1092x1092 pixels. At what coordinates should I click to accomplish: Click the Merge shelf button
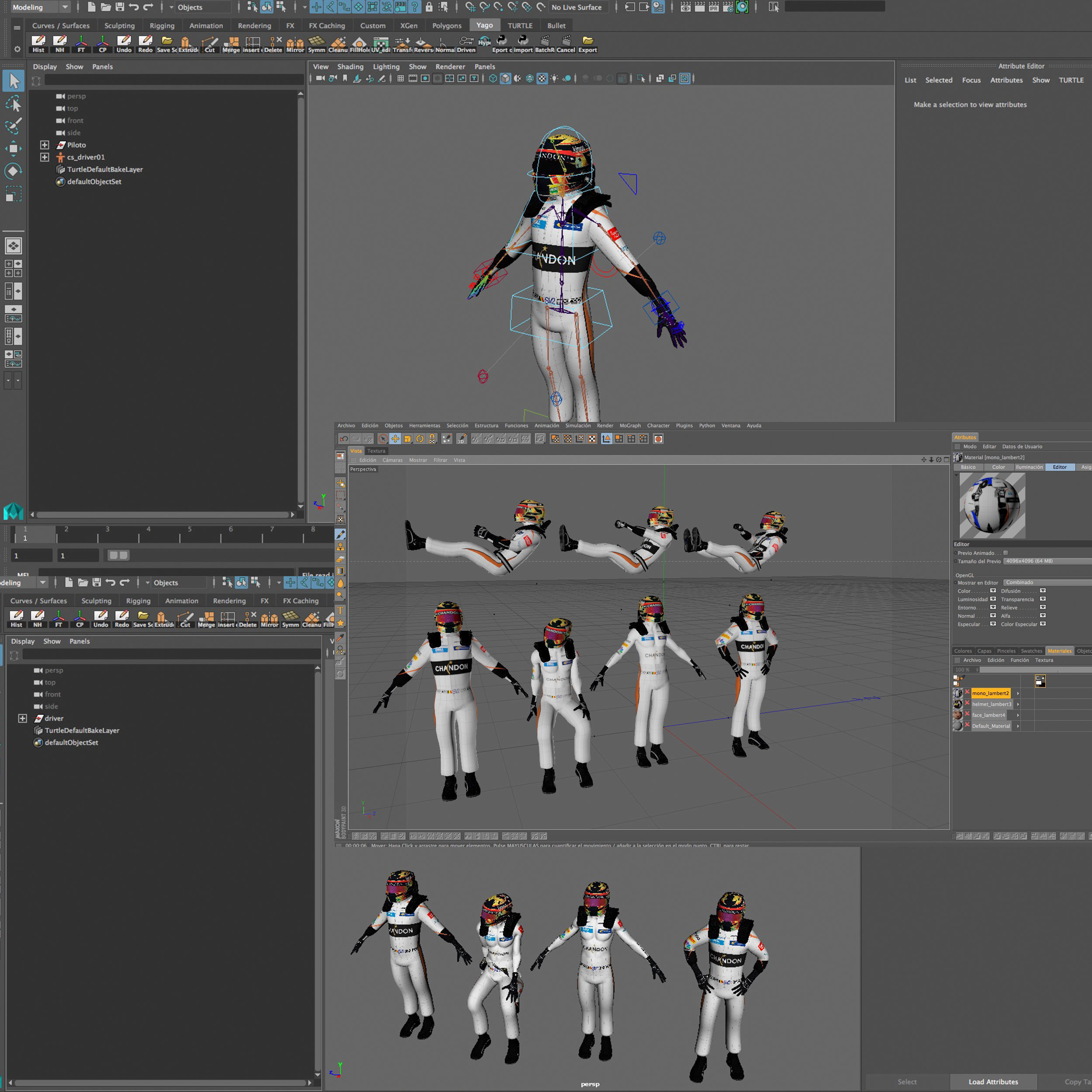pyautogui.click(x=231, y=43)
